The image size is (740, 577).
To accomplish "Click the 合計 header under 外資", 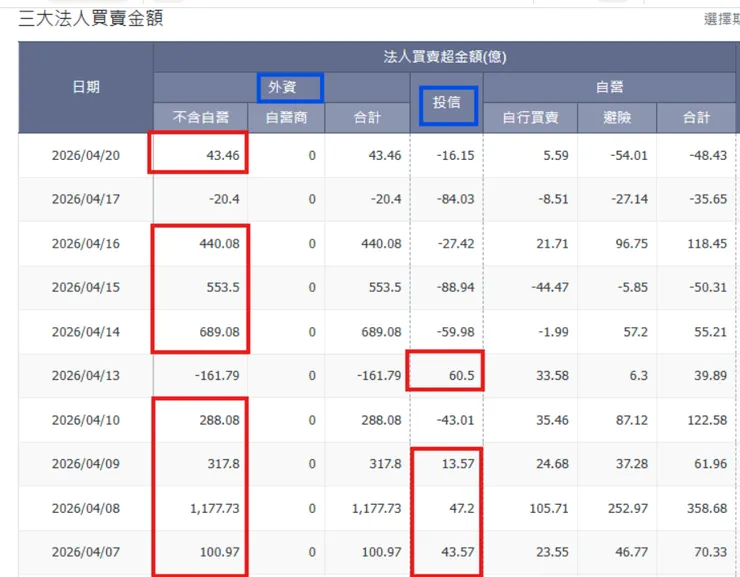I will point(367,117).
